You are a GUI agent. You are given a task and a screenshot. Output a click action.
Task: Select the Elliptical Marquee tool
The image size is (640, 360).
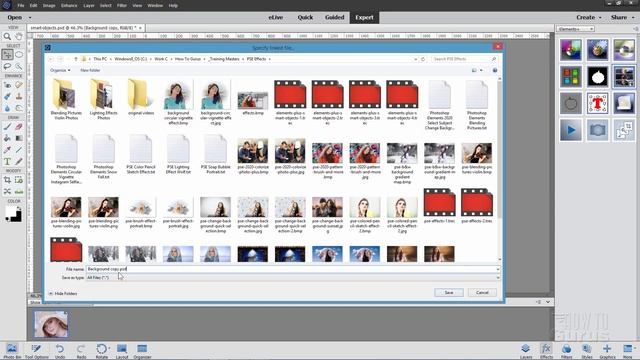19,55
